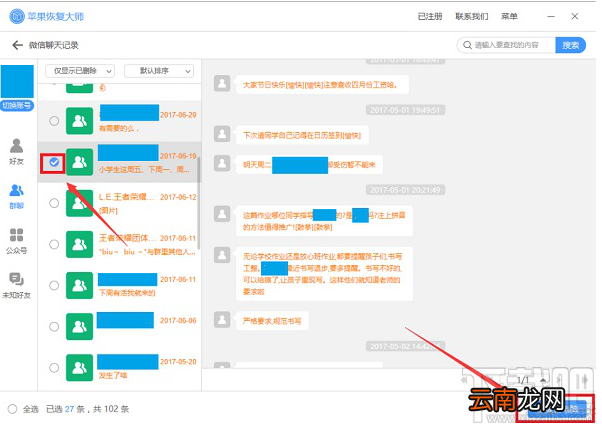Click group avatar of 下周有活我就来的 chat
602x428 pixels.
click(x=79, y=285)
